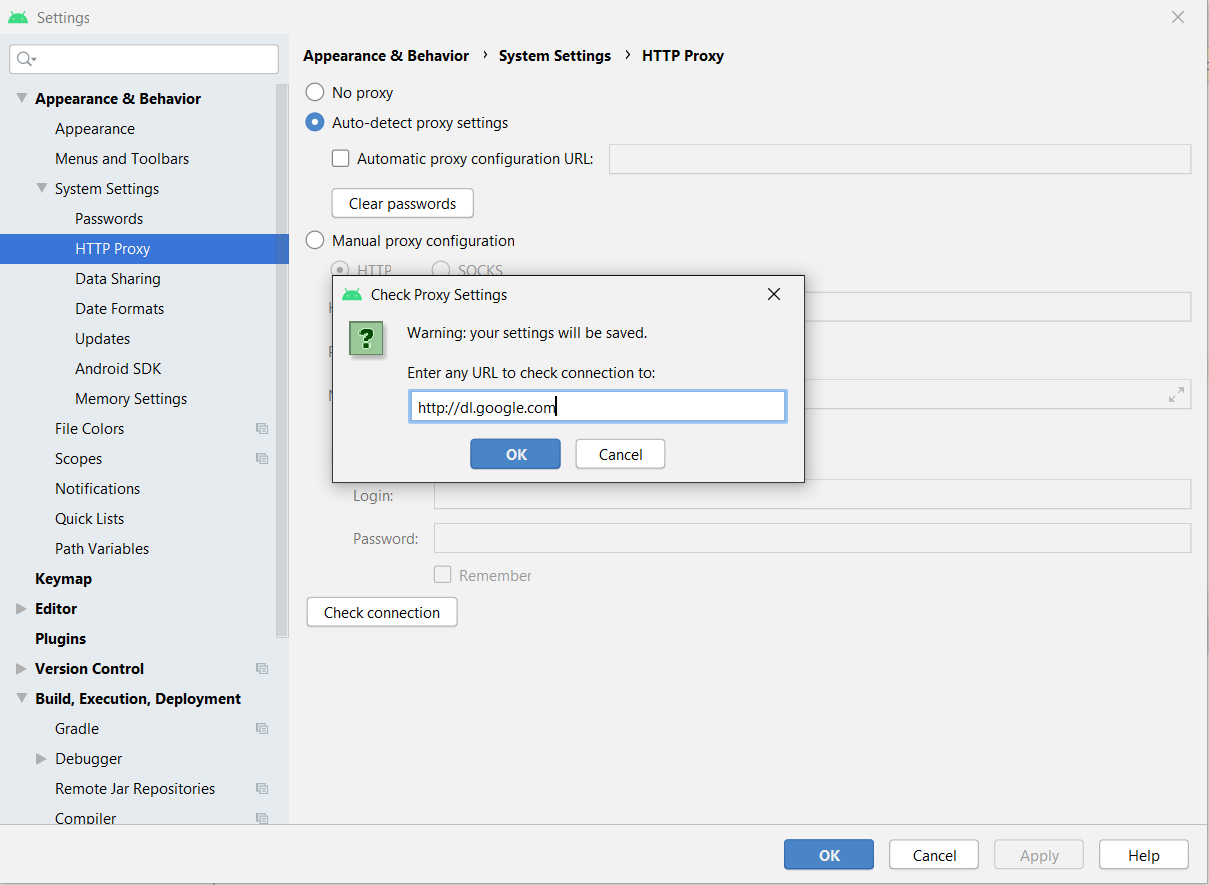The image size is (1209, 885).
Task: Click the settings sidebar vertical scrollbar
Action: (282, 360)
